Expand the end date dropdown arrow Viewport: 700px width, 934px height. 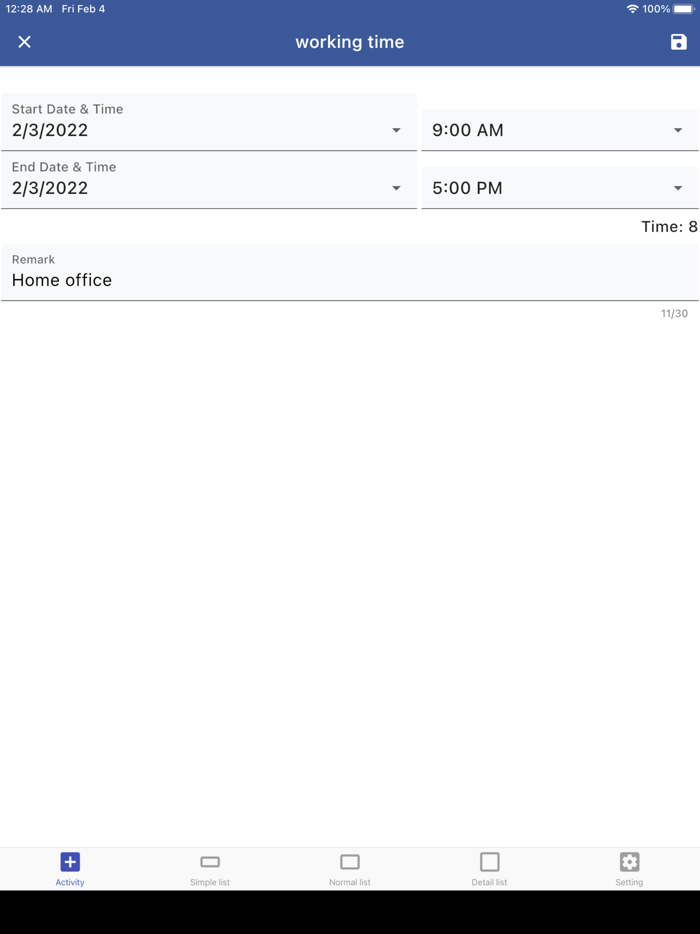point(396,189)
